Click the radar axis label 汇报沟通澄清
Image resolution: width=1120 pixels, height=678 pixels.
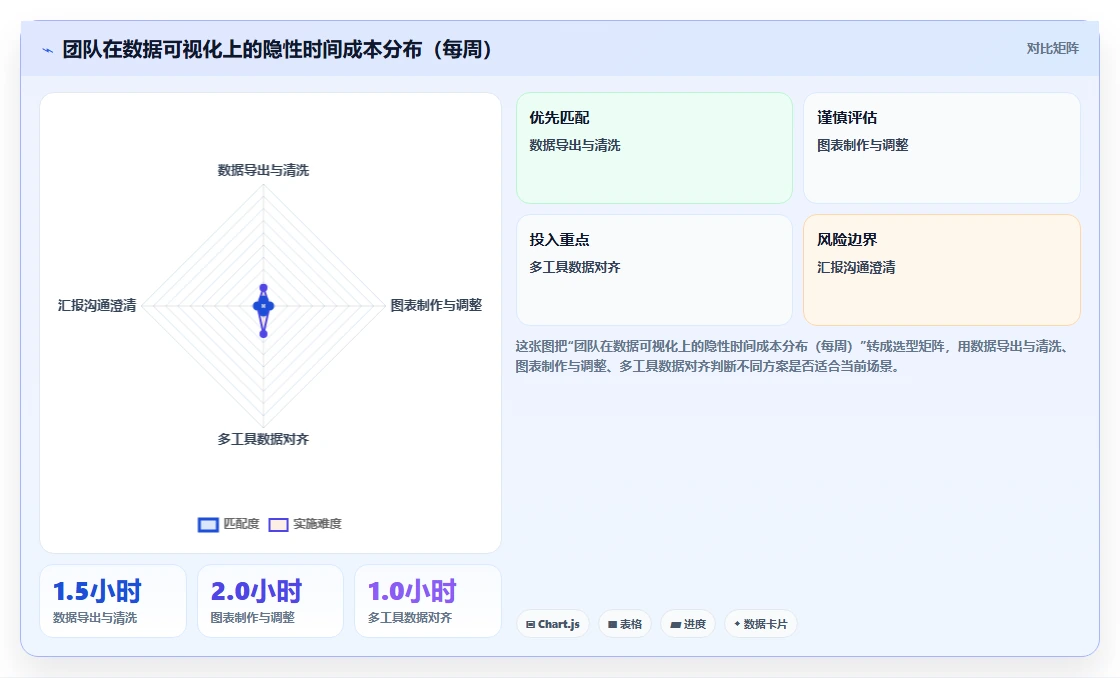click(x=97, y=306)
